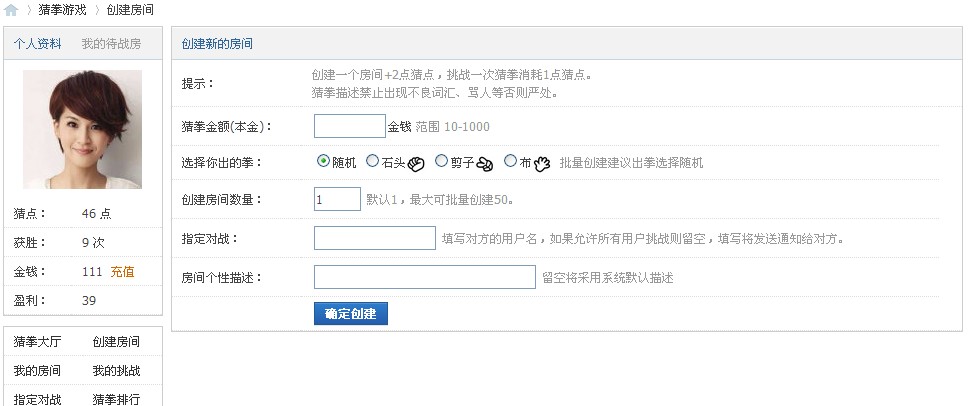Go to 我的房间 menu item
The width and height of the screenshot is (970, 406).
[x=37, y=371]
